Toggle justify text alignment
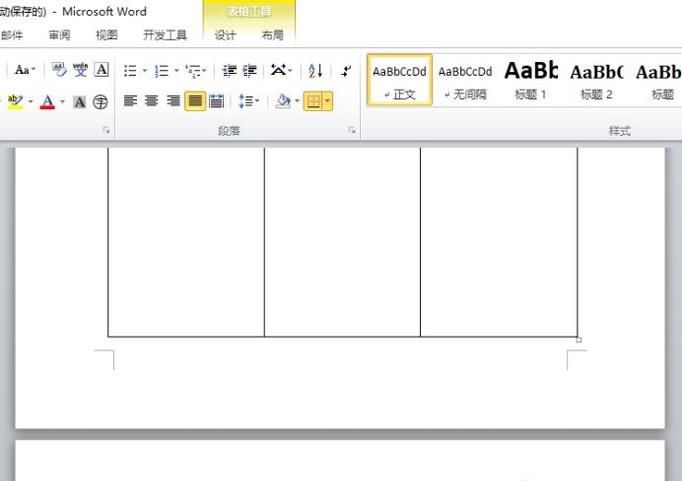 [x=195, y=101]
